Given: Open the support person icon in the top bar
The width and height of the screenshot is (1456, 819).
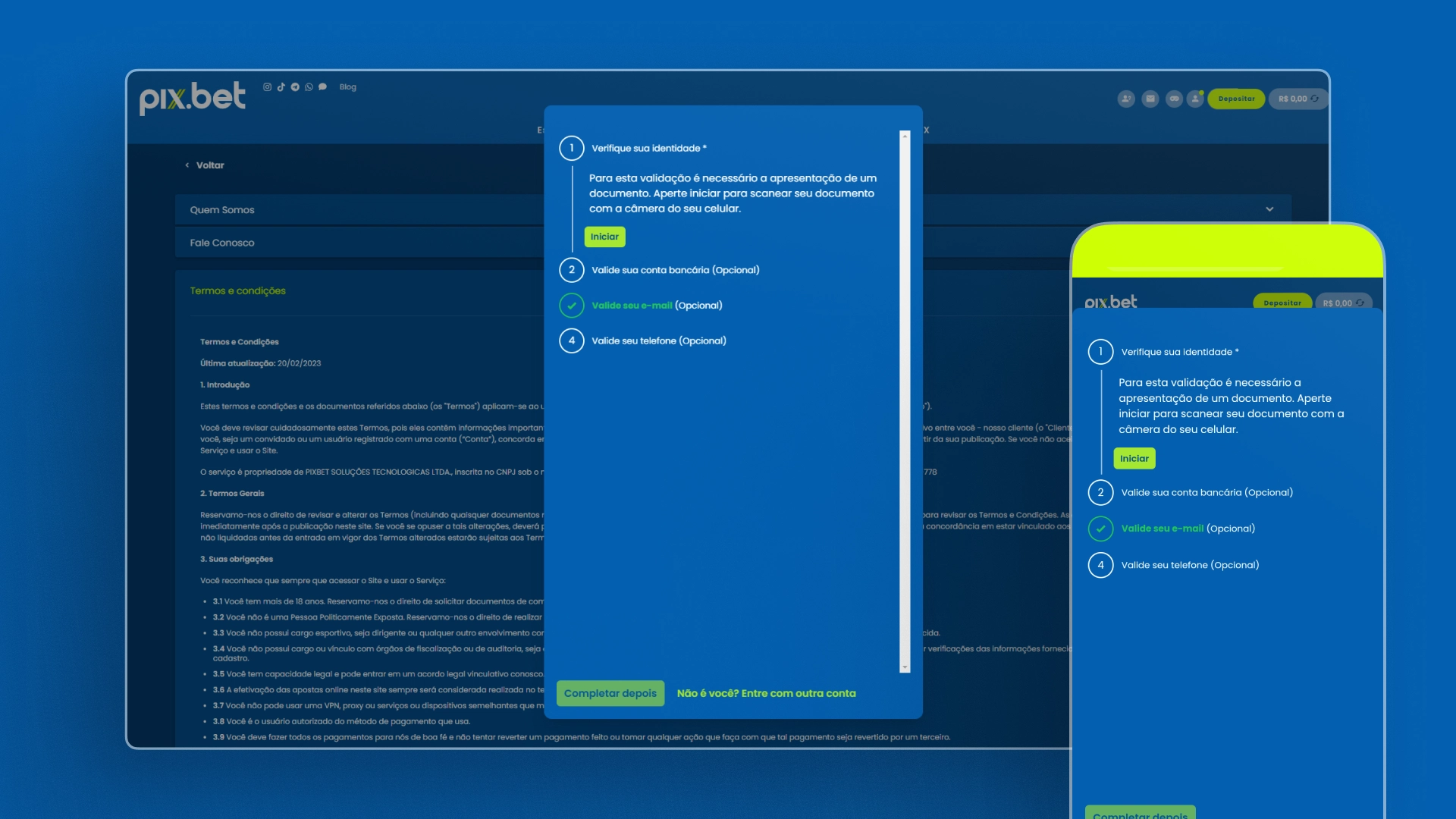Looking at the screenshot, I should click(1126, 99).
